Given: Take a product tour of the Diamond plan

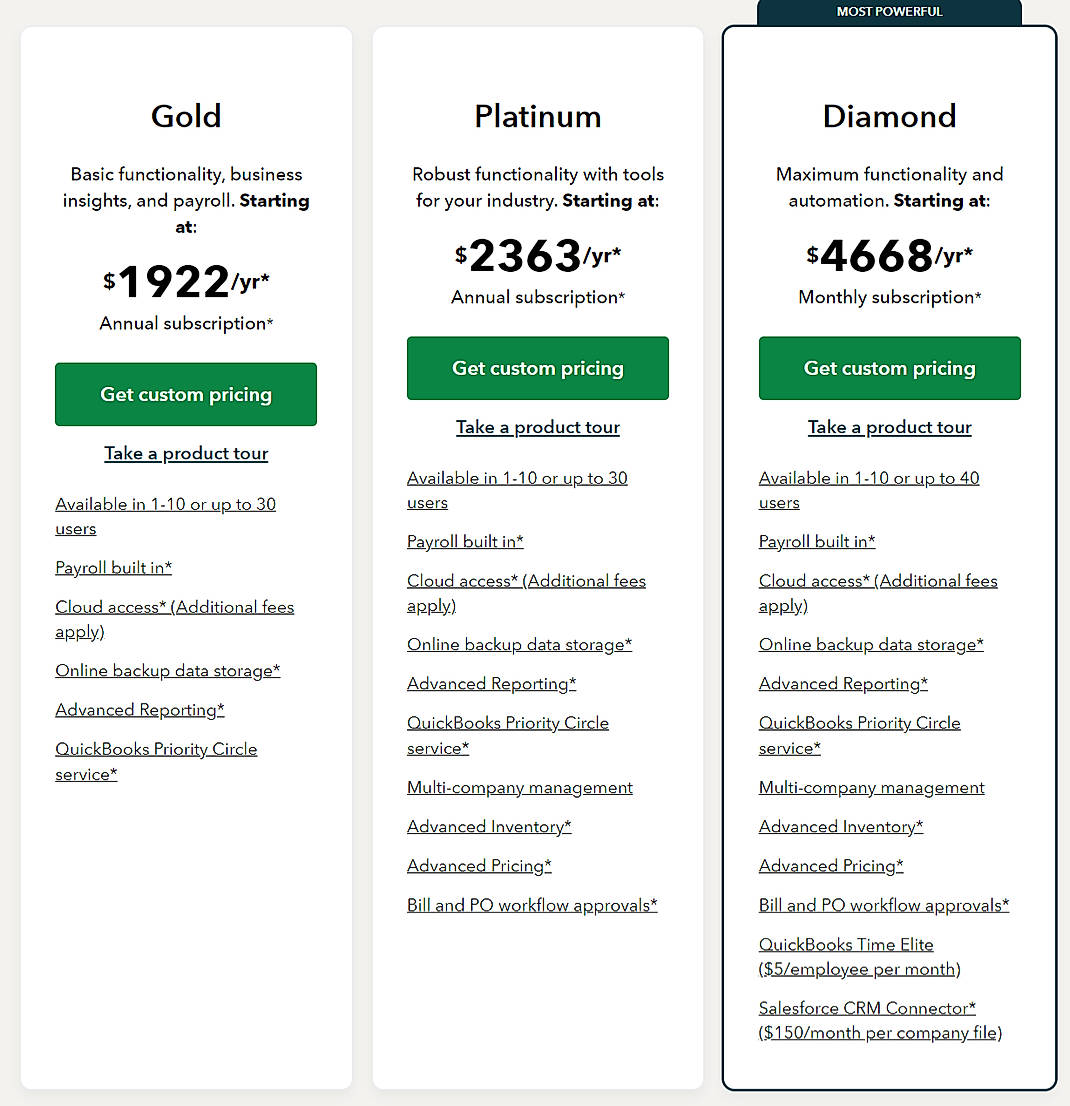Looking at the screenshot, I should (x=889, y=427).
